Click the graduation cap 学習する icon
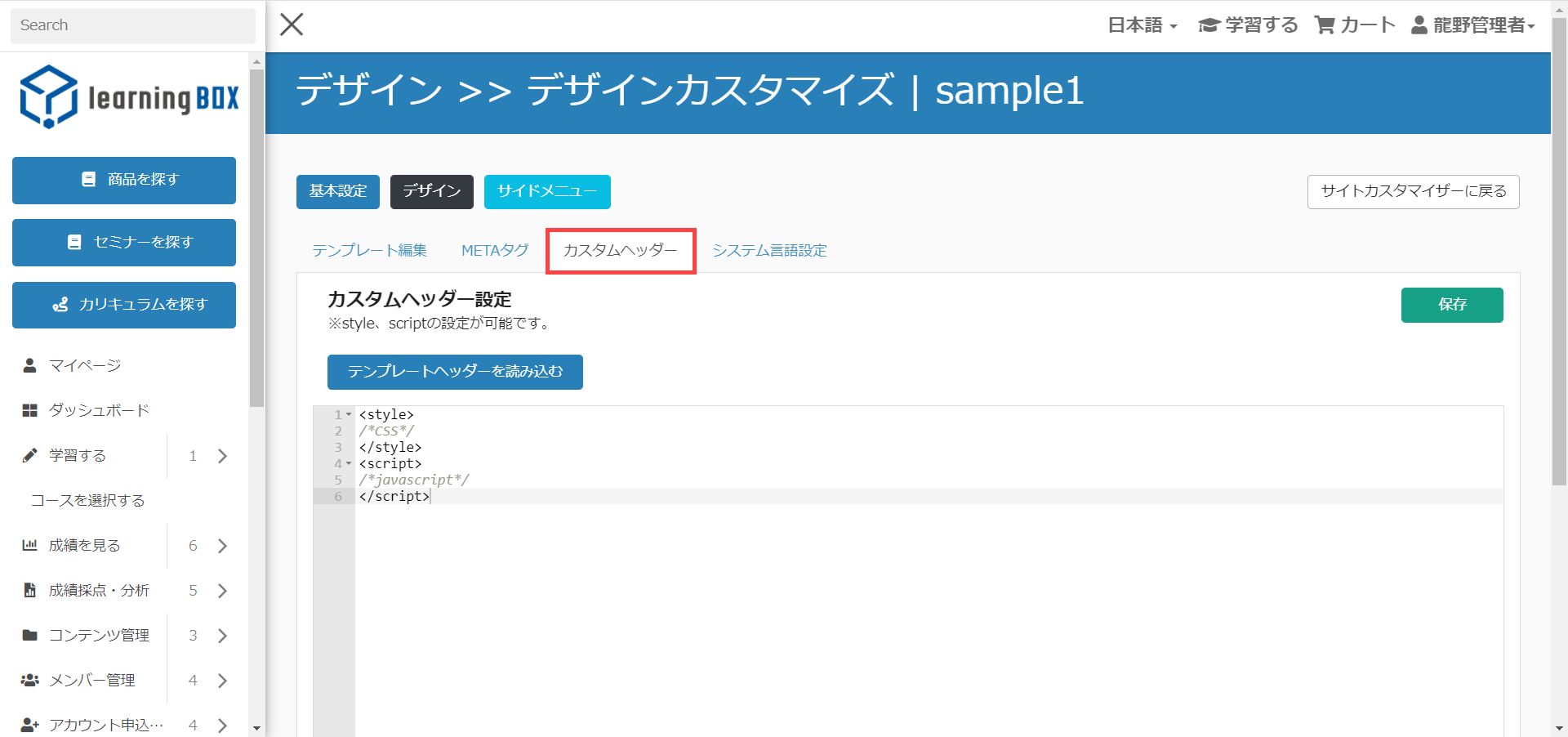This screenshot has height=737, width=1568. (x=1209, y=25)
